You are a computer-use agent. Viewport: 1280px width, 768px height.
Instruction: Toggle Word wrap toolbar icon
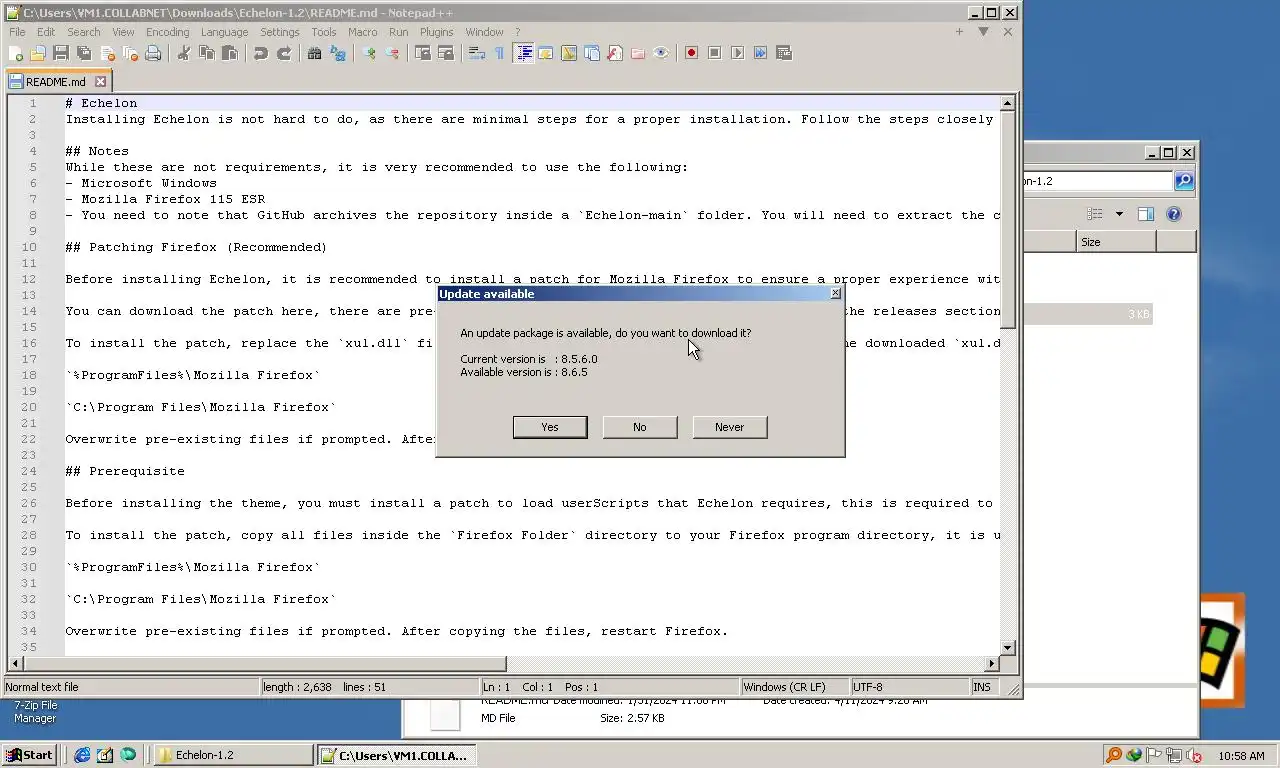coord(476,53)
